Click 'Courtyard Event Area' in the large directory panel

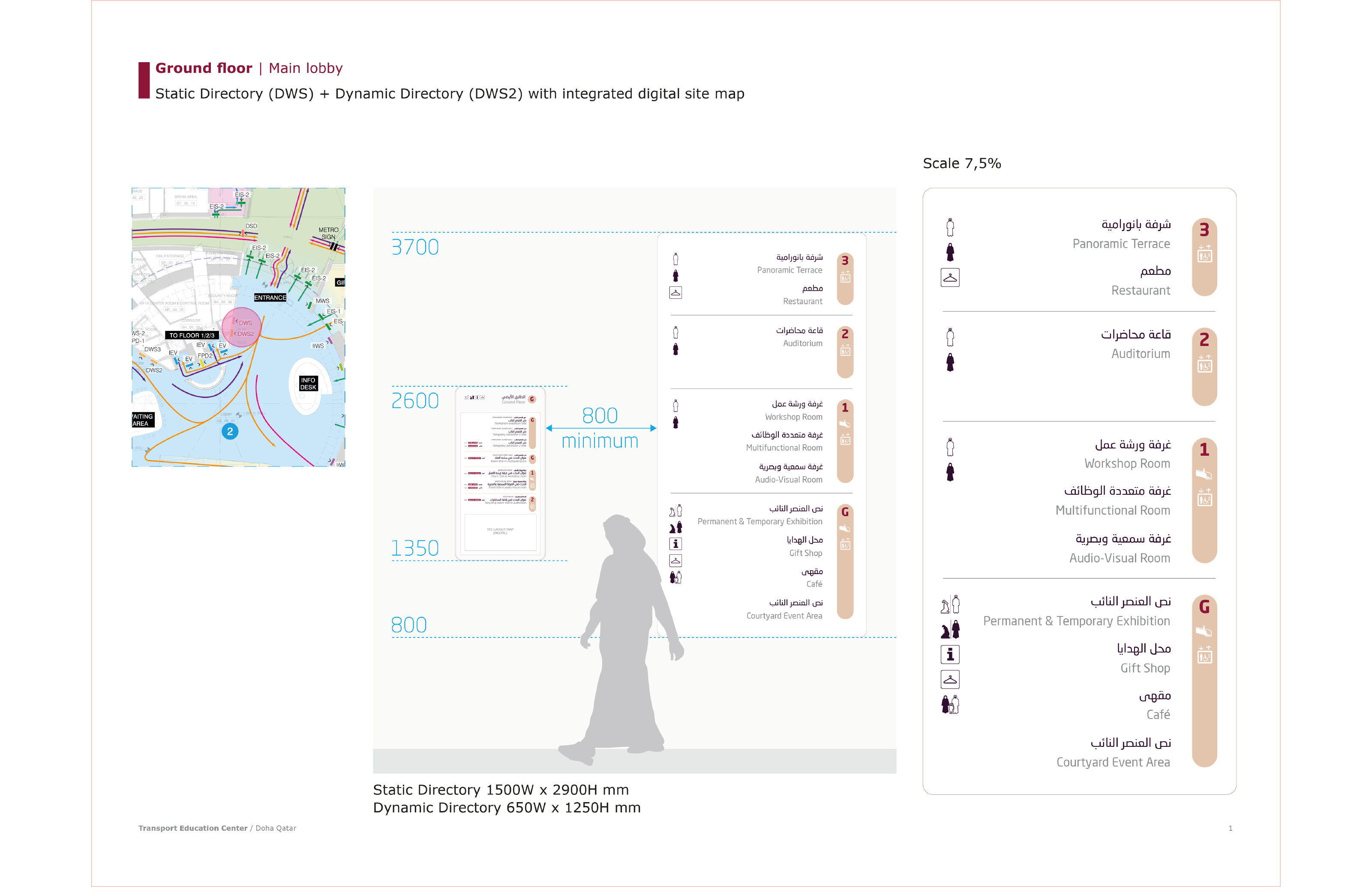point(1114,763)
